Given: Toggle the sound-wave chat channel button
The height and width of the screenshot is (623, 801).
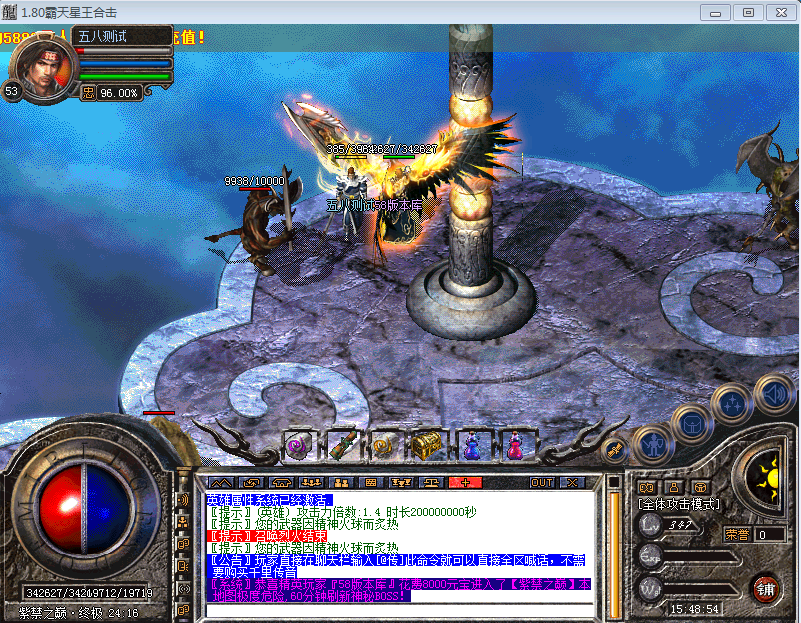Looking at the screenshot, I should point(183,499).
